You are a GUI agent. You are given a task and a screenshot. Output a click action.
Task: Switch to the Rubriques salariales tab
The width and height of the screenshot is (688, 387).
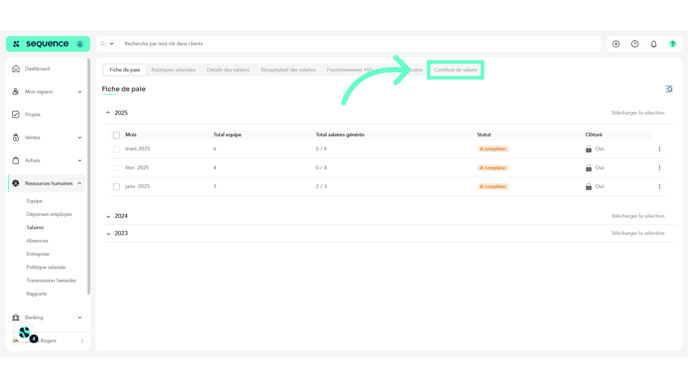click(173, 70)
